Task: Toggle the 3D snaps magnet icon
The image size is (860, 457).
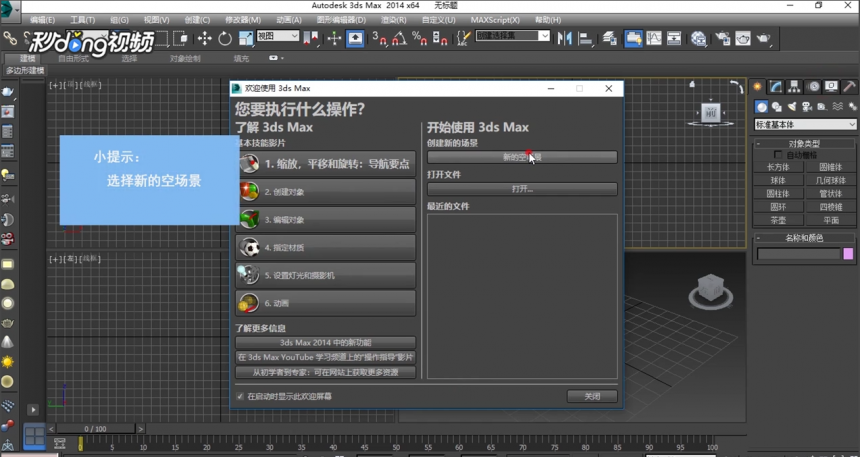Action: (379, 38)
